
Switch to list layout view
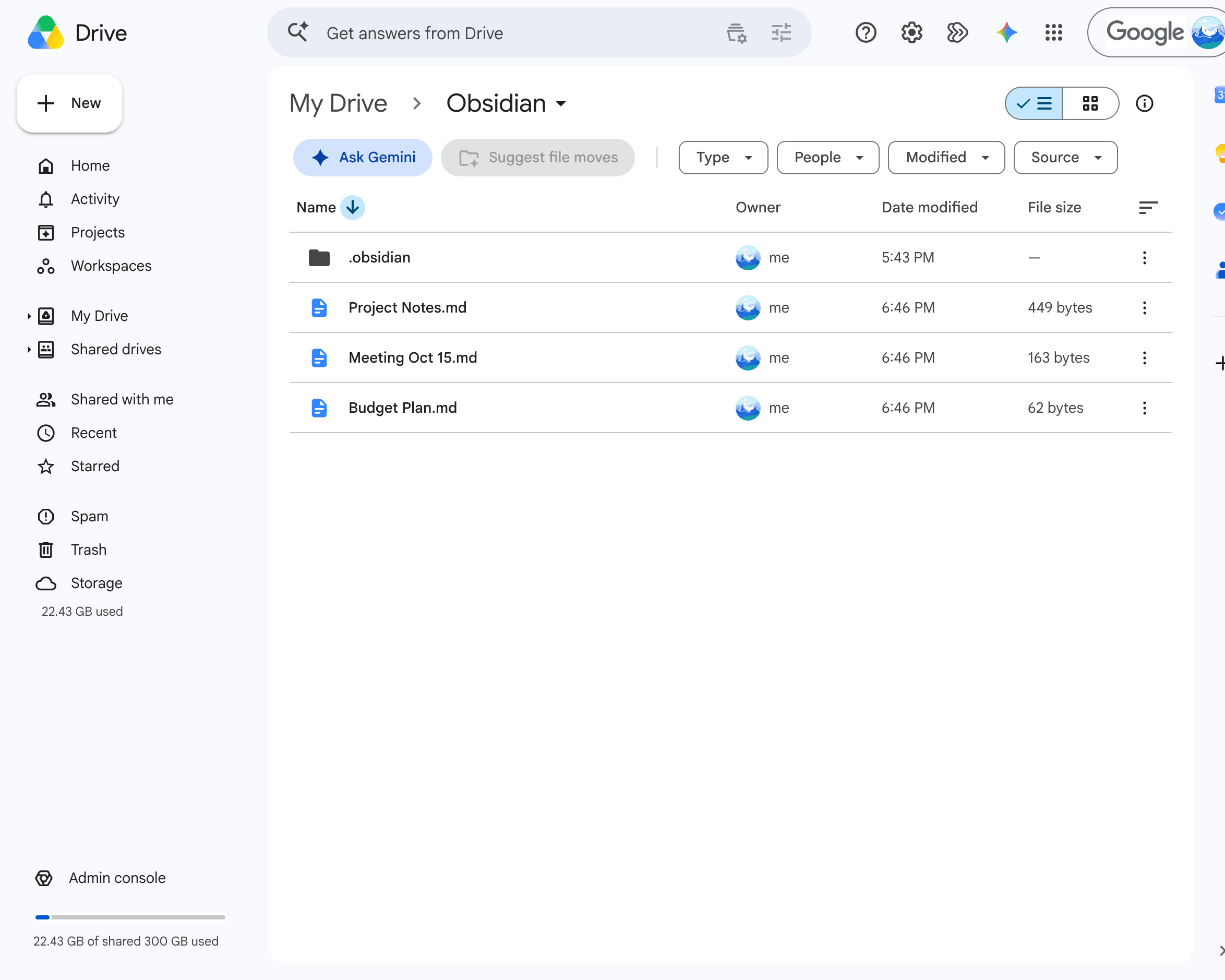1034,103
